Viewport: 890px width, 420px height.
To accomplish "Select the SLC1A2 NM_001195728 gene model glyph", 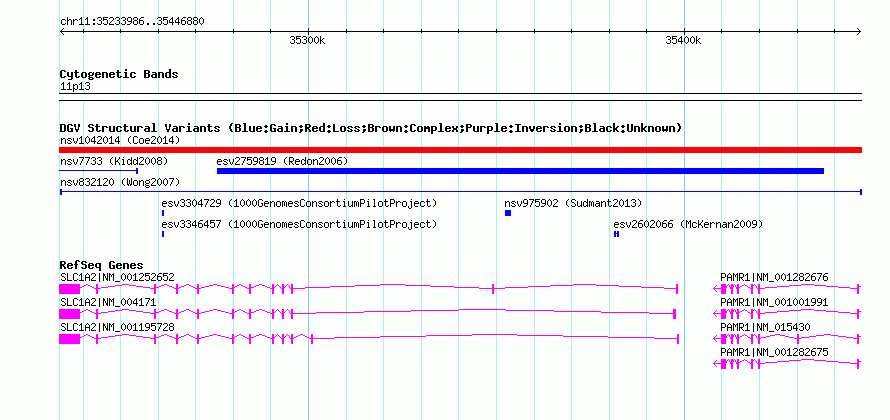I will [x=369, y=339].
